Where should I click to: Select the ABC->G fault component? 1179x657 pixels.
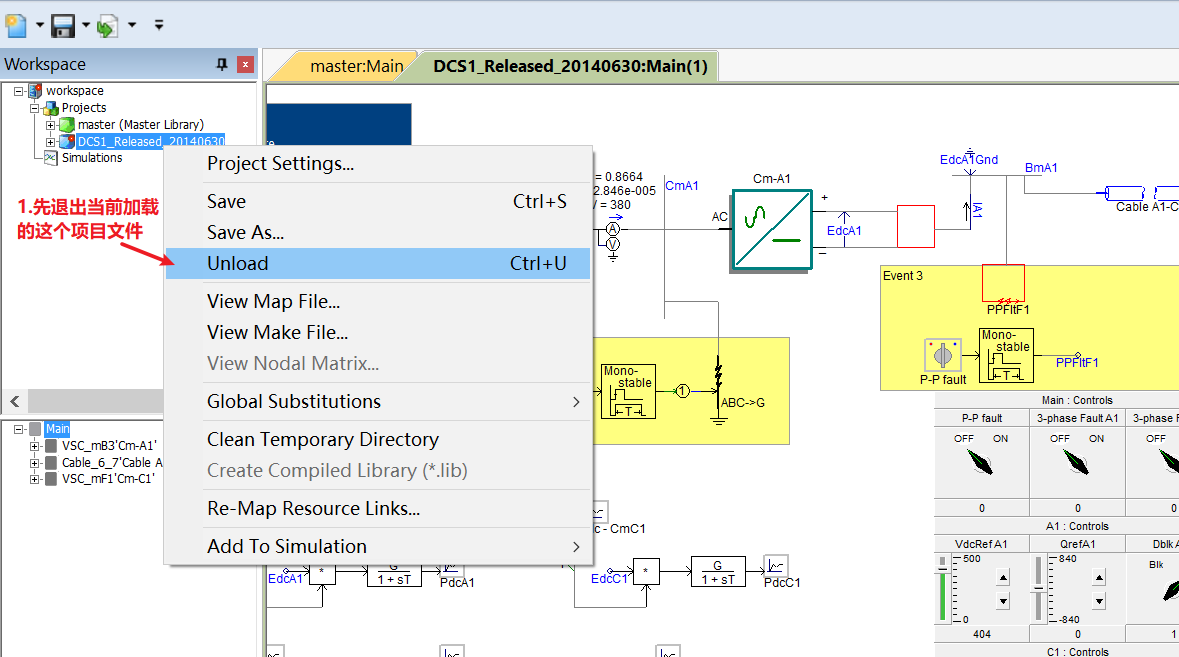pyautogui.click(x=720, y=389)
